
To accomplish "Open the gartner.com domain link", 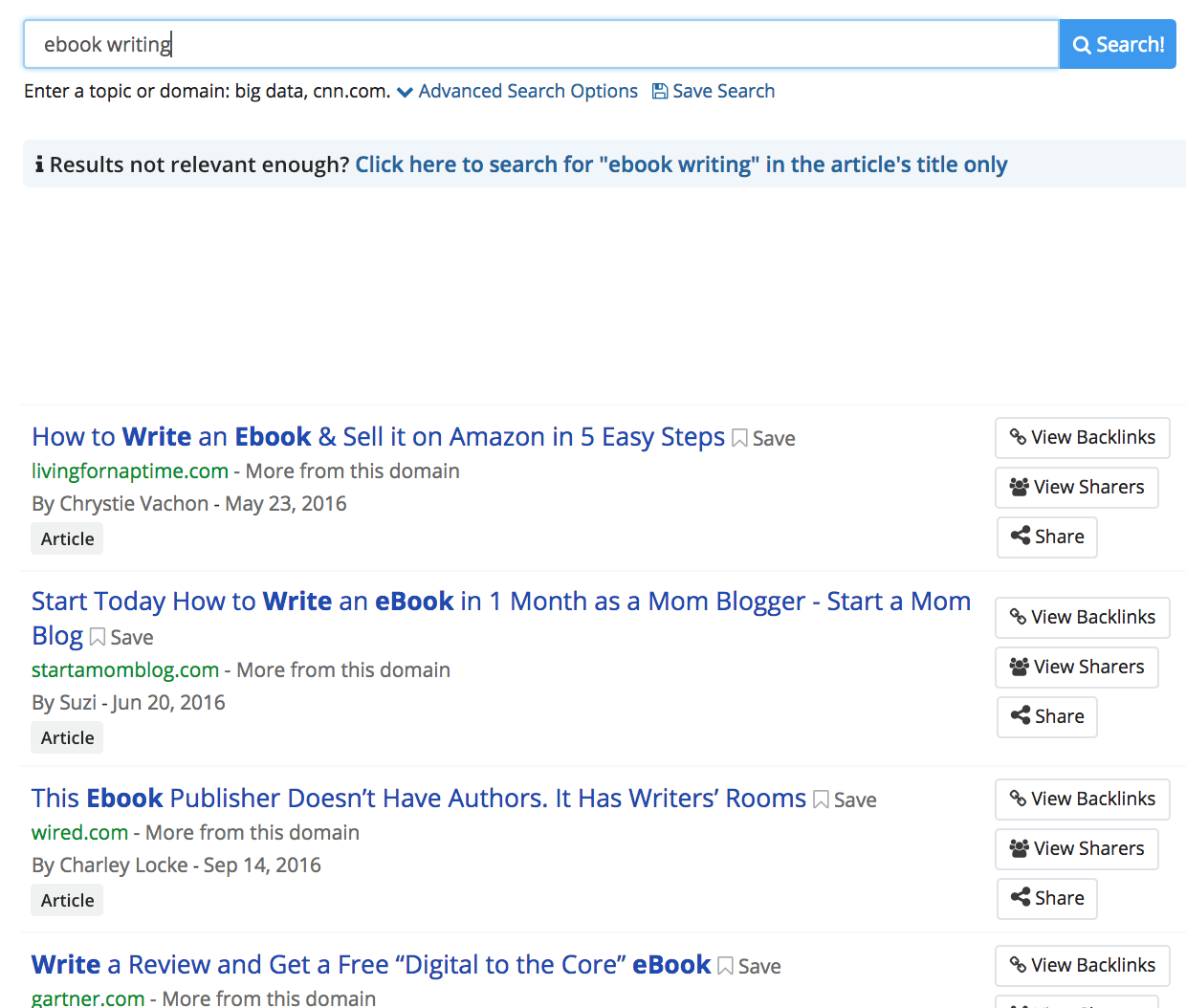I will (x=88, y=997).
